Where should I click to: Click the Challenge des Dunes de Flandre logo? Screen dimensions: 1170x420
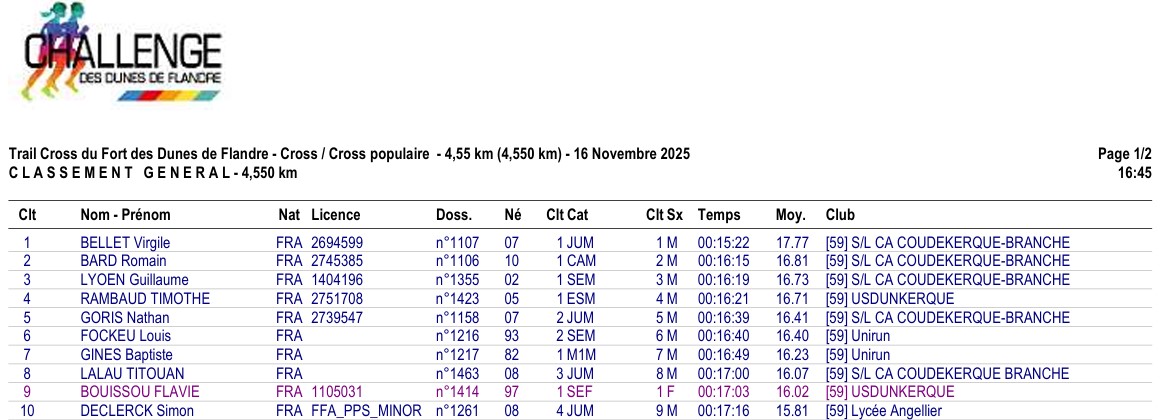(x=122, y=52)
